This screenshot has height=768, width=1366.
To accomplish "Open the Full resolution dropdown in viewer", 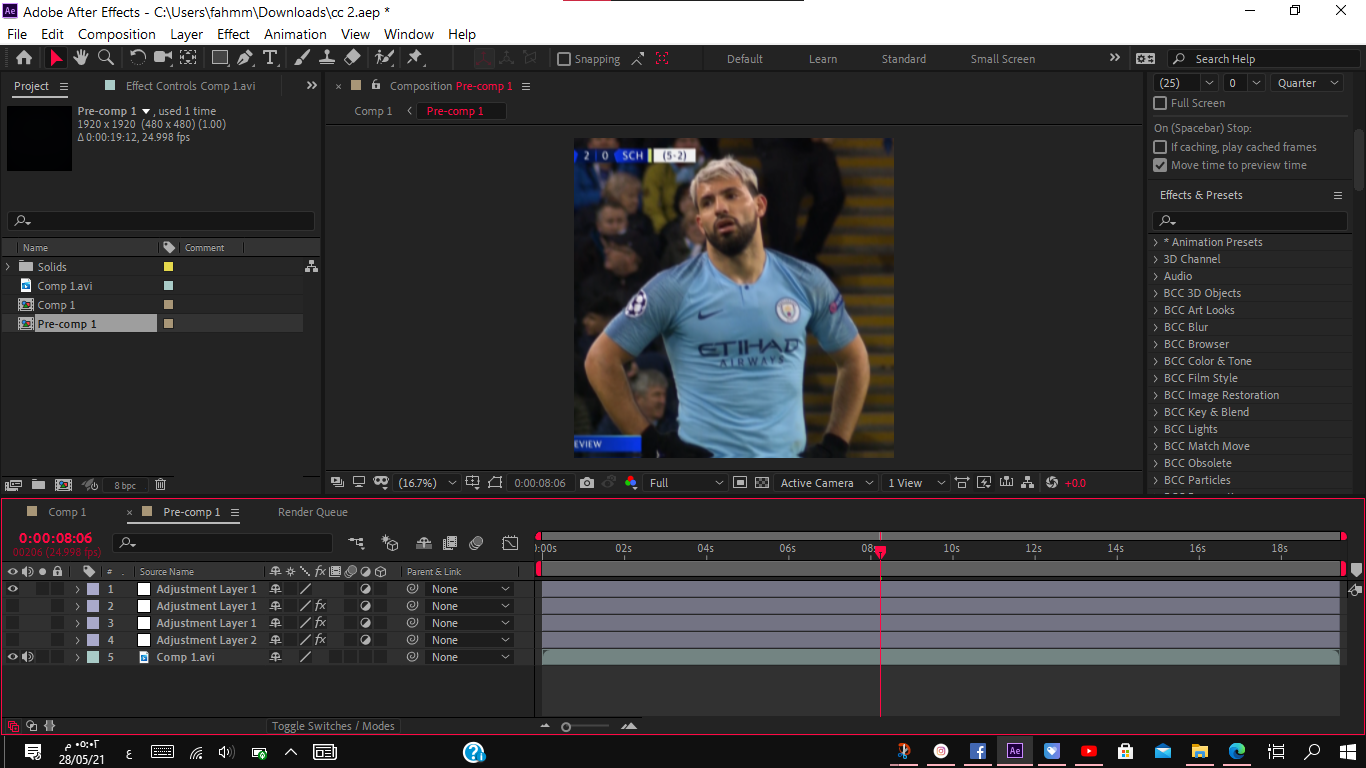I will coord(685,483).
